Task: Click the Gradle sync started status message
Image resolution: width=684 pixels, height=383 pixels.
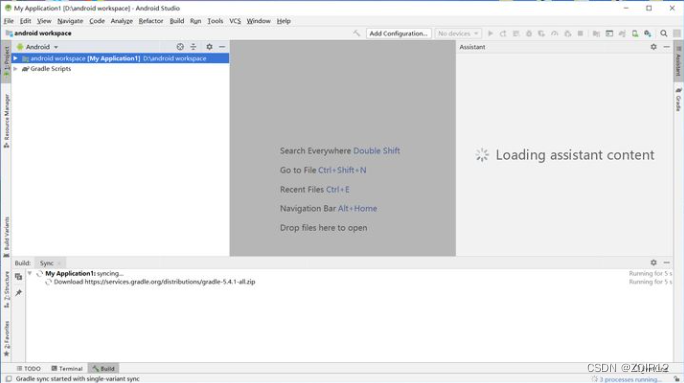Action: click(78, 379)
